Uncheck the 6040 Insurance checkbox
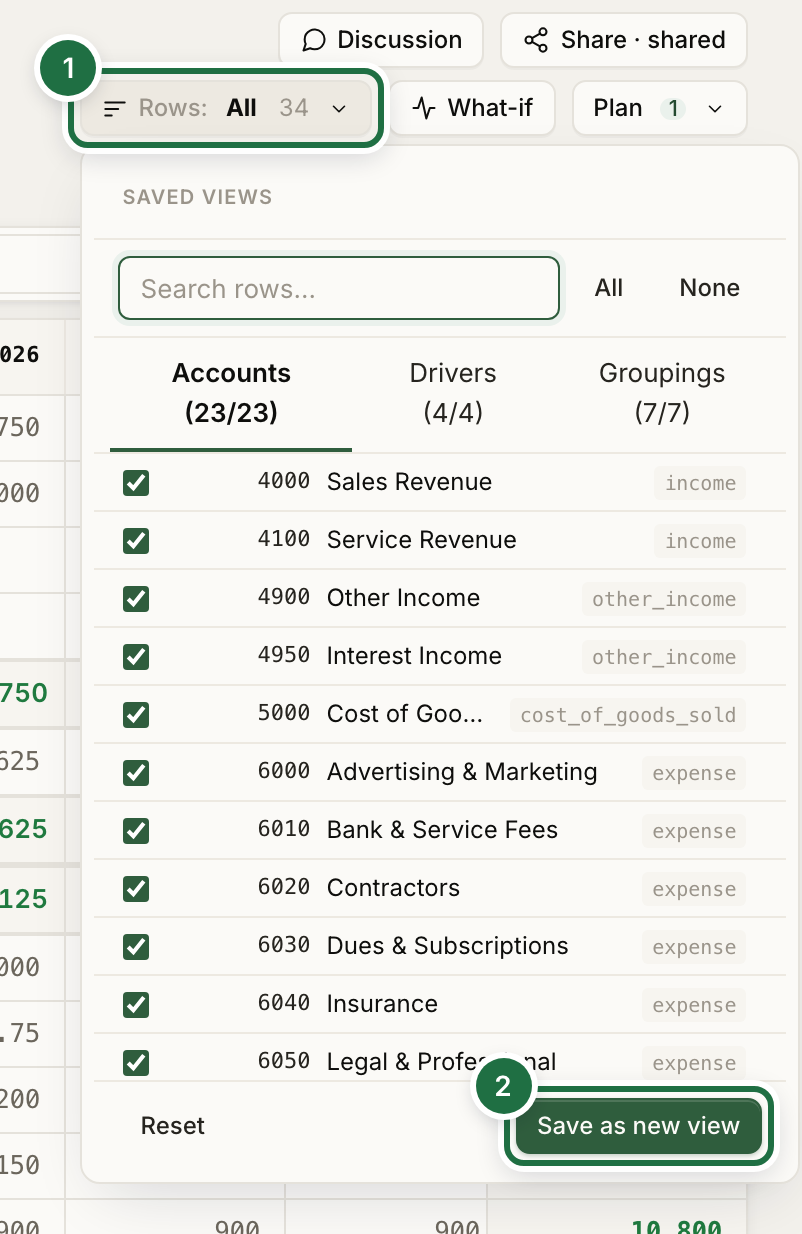 click(x=136, y=1005)
